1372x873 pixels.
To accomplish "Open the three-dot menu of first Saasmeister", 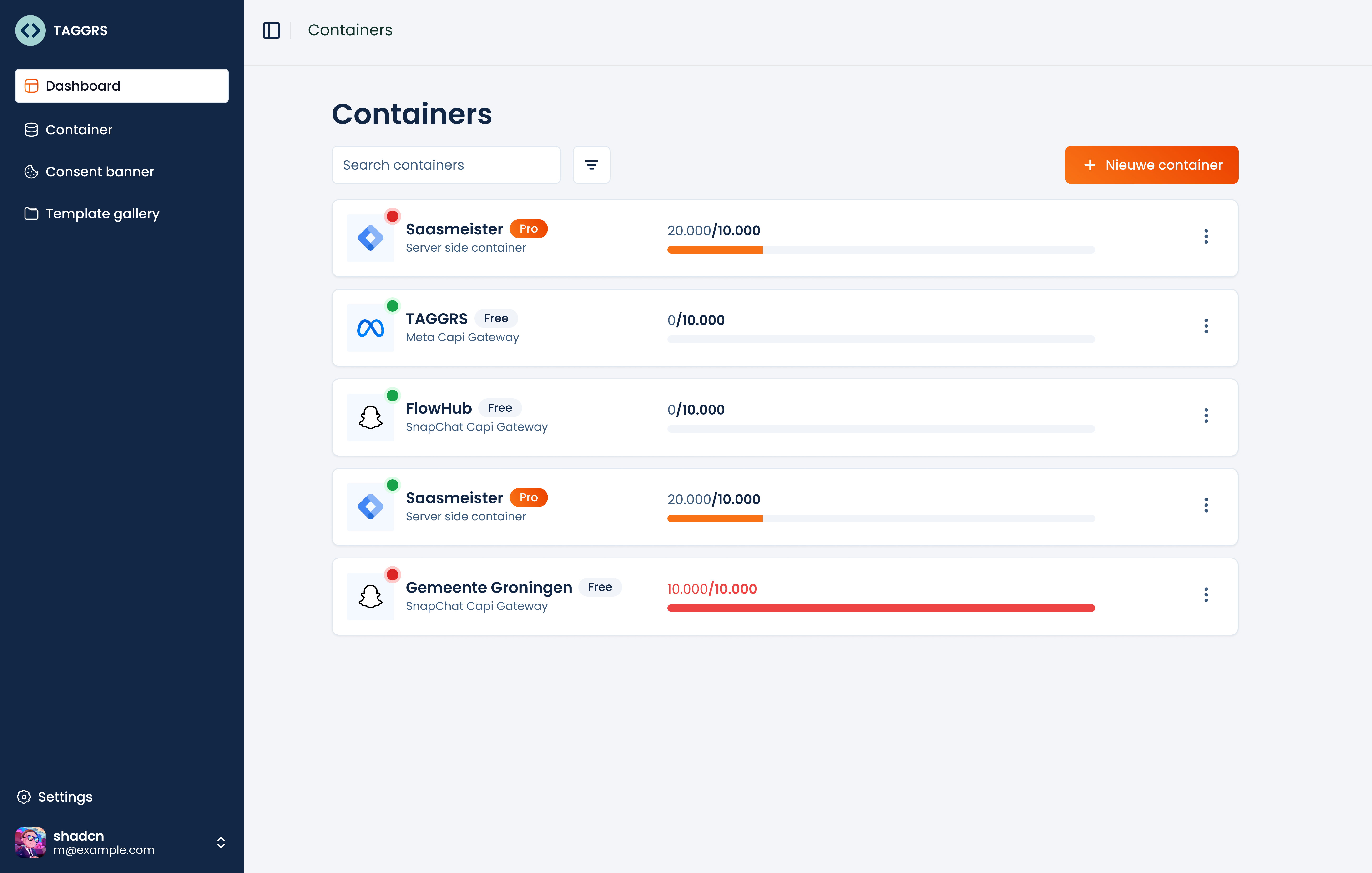I will pyautogui.click(x=1206, y=237).
